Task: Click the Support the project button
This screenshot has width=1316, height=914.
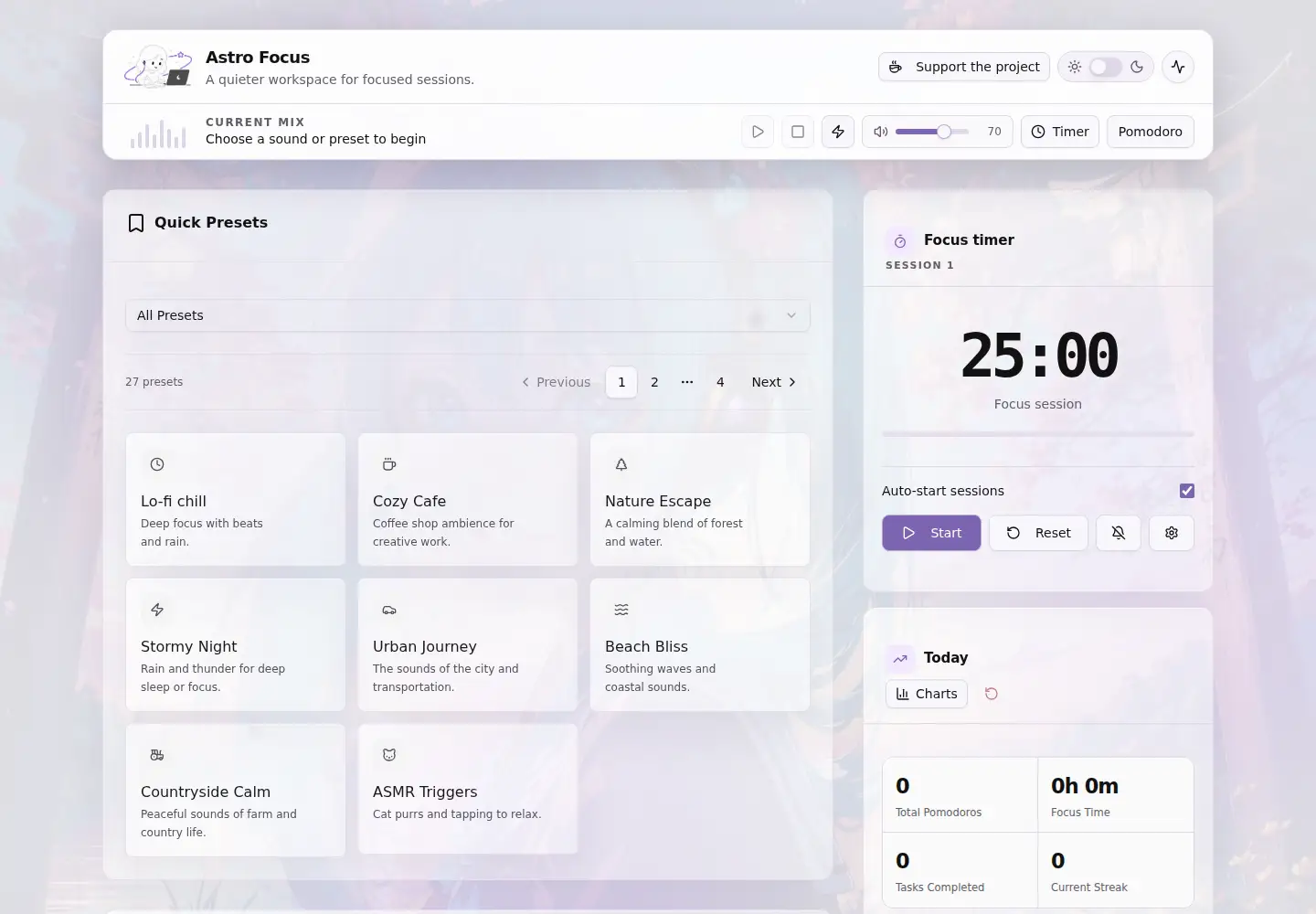Action: point(964,67)
